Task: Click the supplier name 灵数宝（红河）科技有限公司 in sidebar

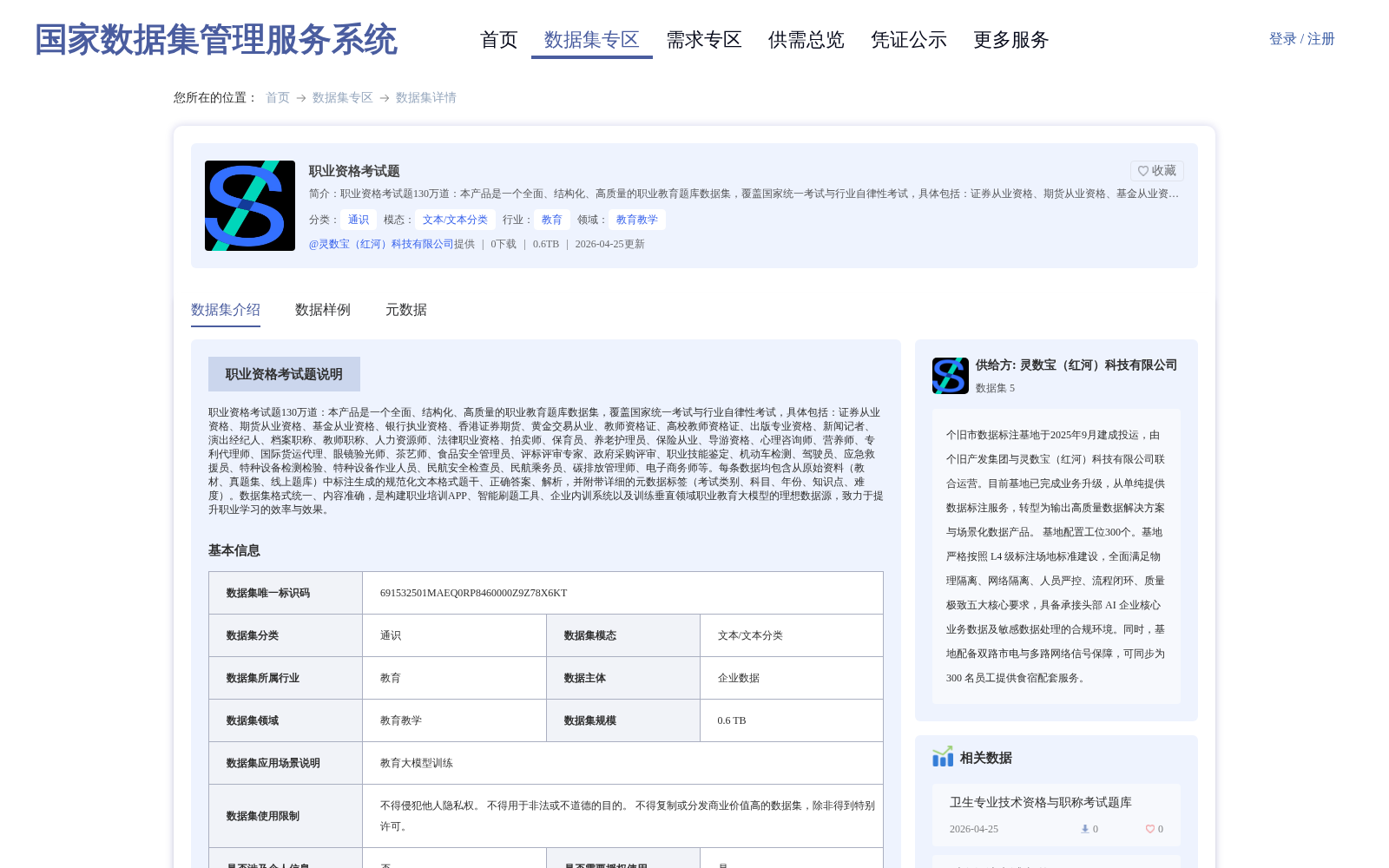Action: 1098,365
